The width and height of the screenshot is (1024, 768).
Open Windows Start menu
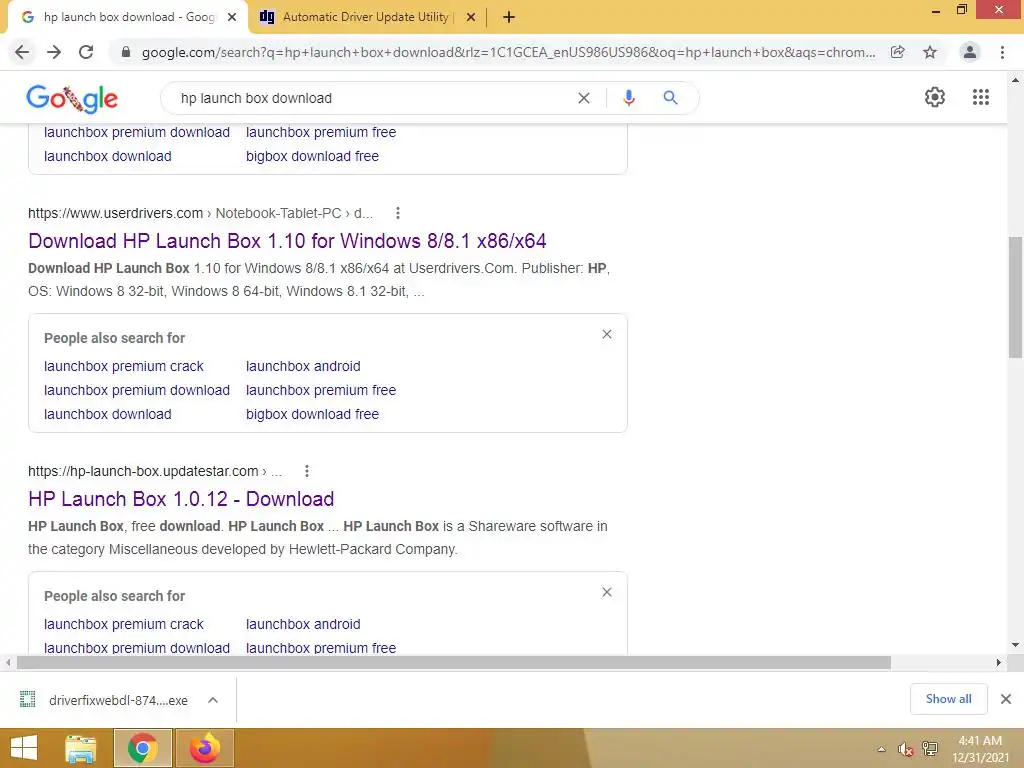pyautogui.click(x=24, y=748)
